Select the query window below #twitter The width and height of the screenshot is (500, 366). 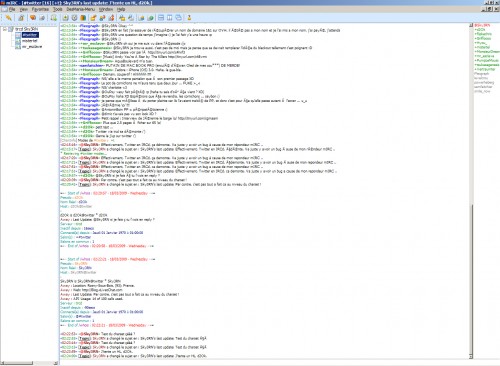pyautogui.click(x=30, y=41)
